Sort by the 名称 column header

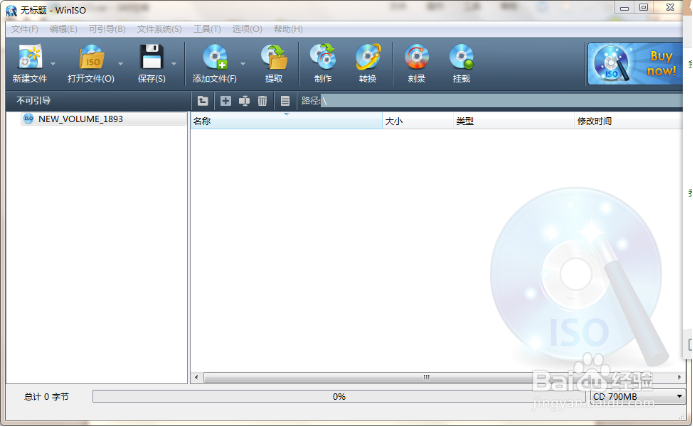[x=286, y=121]
